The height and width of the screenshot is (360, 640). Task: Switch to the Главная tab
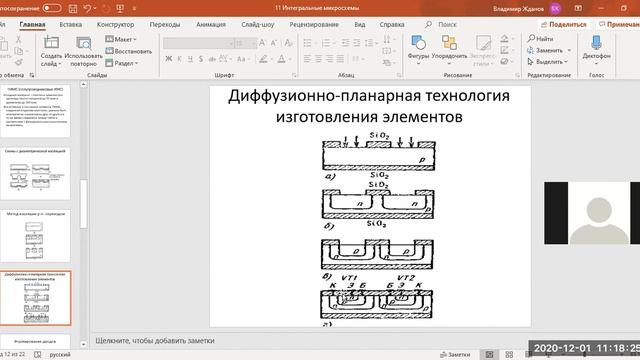(32, 24)
